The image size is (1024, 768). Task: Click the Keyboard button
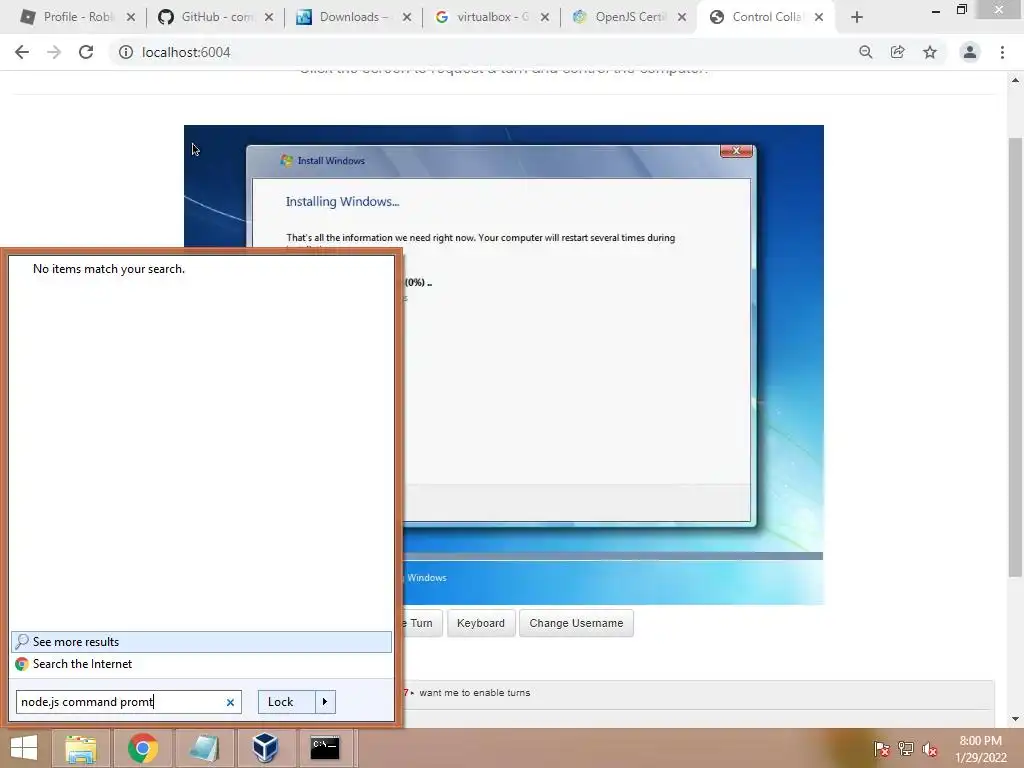tap(481, 623)
